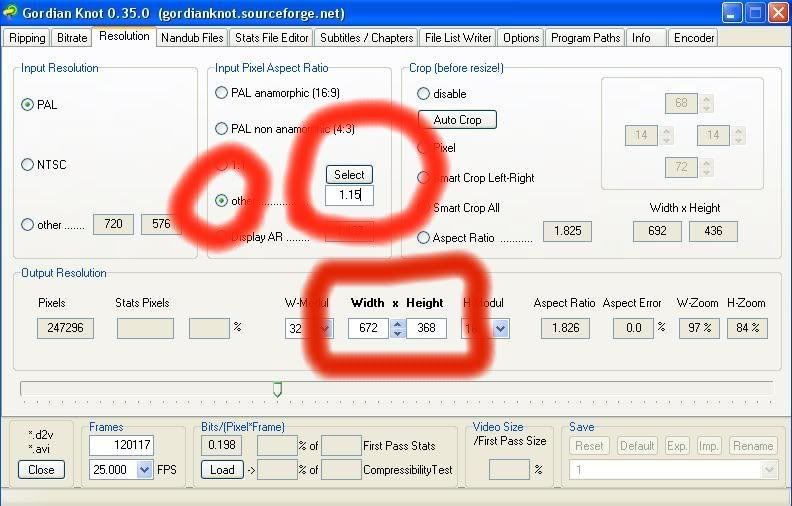The height and width of the screenshot is (506, 792).
Task: Click the Frames field 120117
Action: point(121,445)
